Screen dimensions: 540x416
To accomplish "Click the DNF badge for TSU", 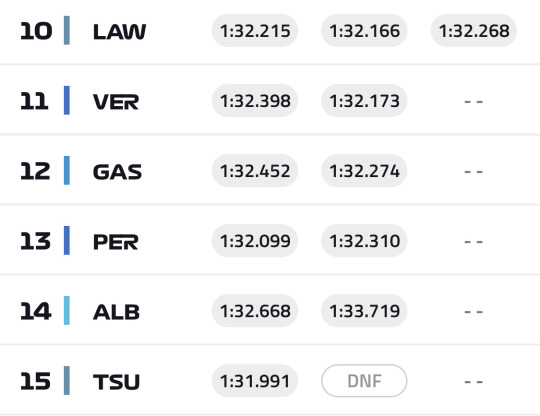I will click(364, 381).
